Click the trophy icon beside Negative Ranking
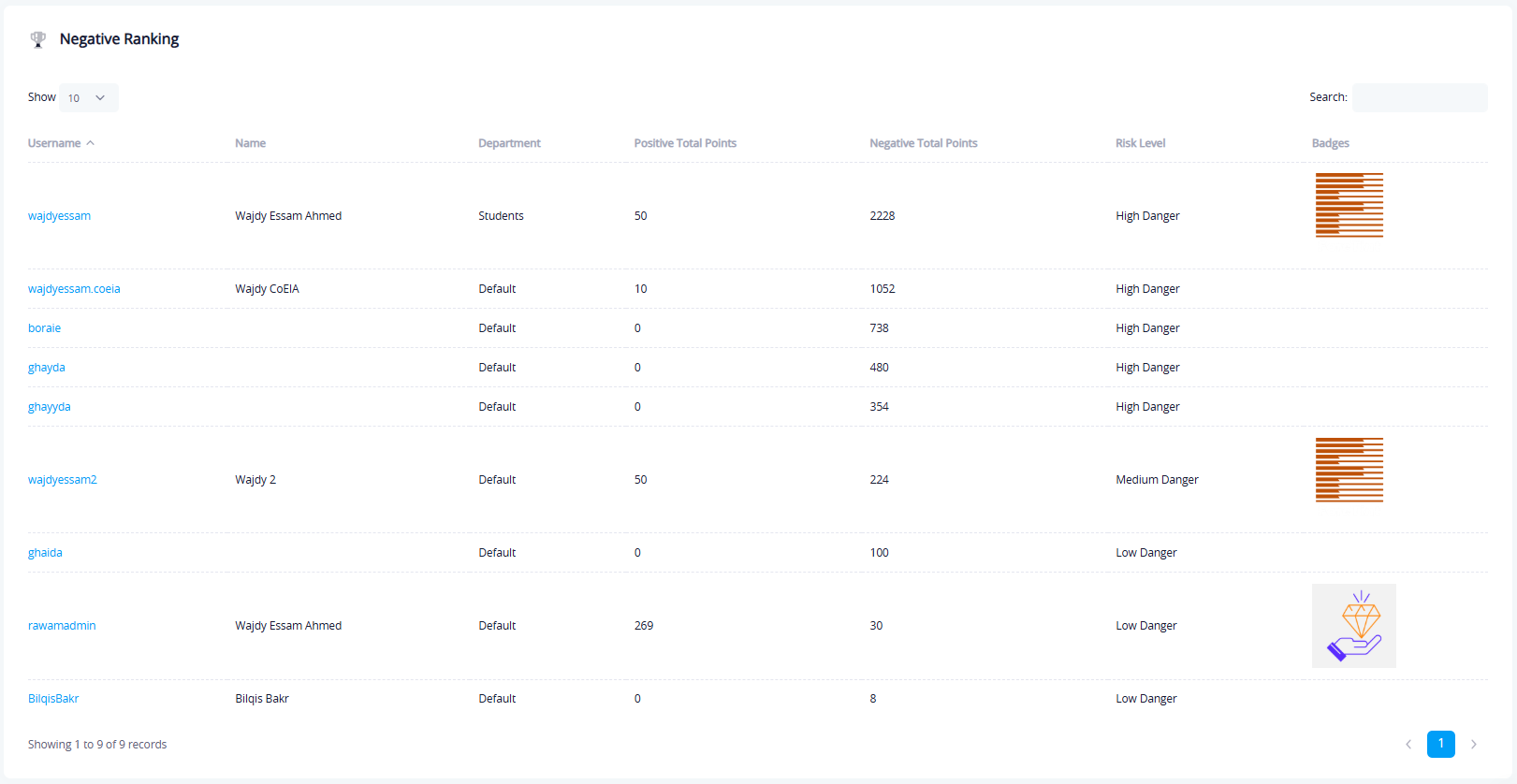The height and width of the screenshot is (784, 1517). point(37,39)
